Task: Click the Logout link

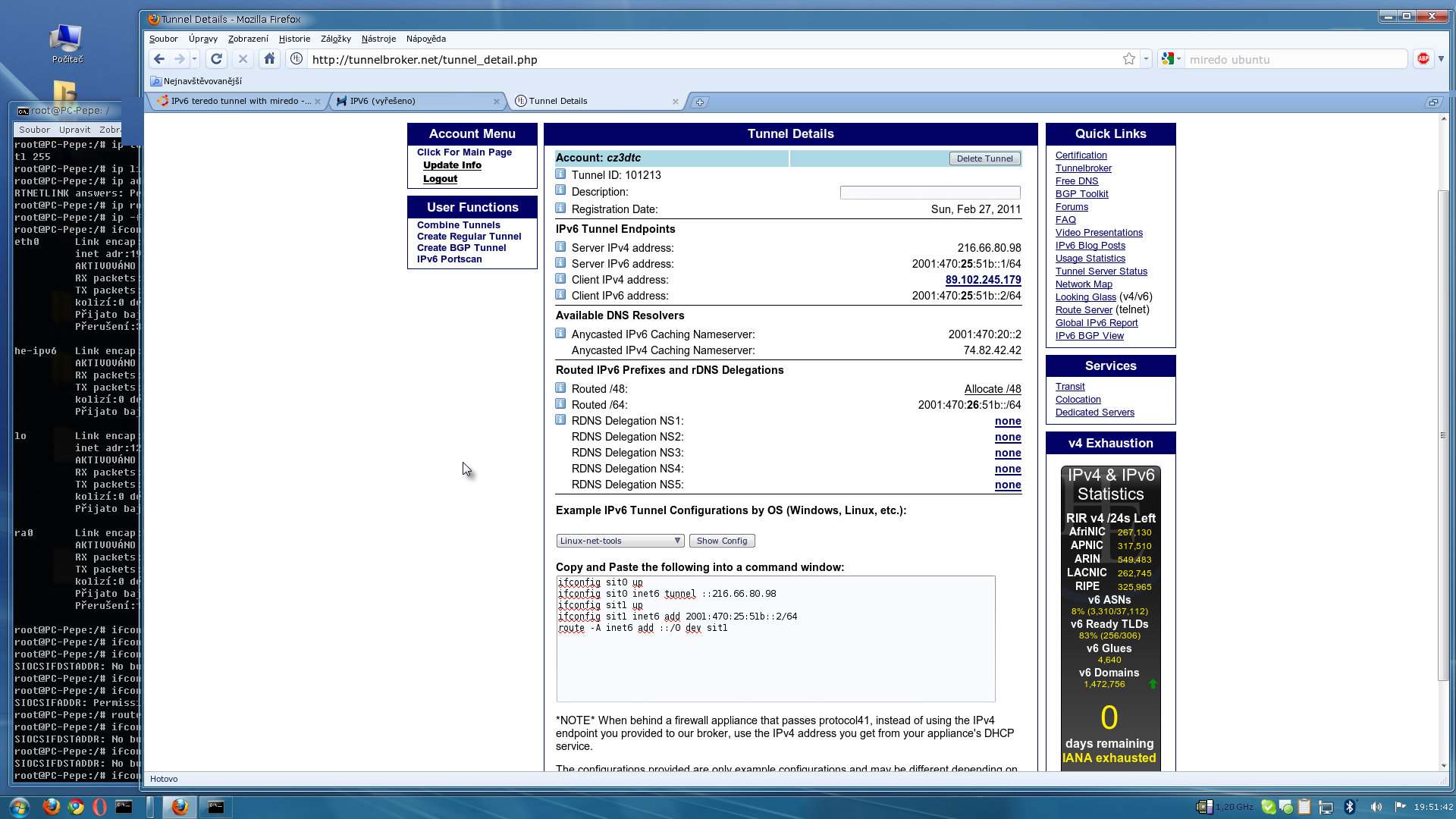Action: pos(440,179)
